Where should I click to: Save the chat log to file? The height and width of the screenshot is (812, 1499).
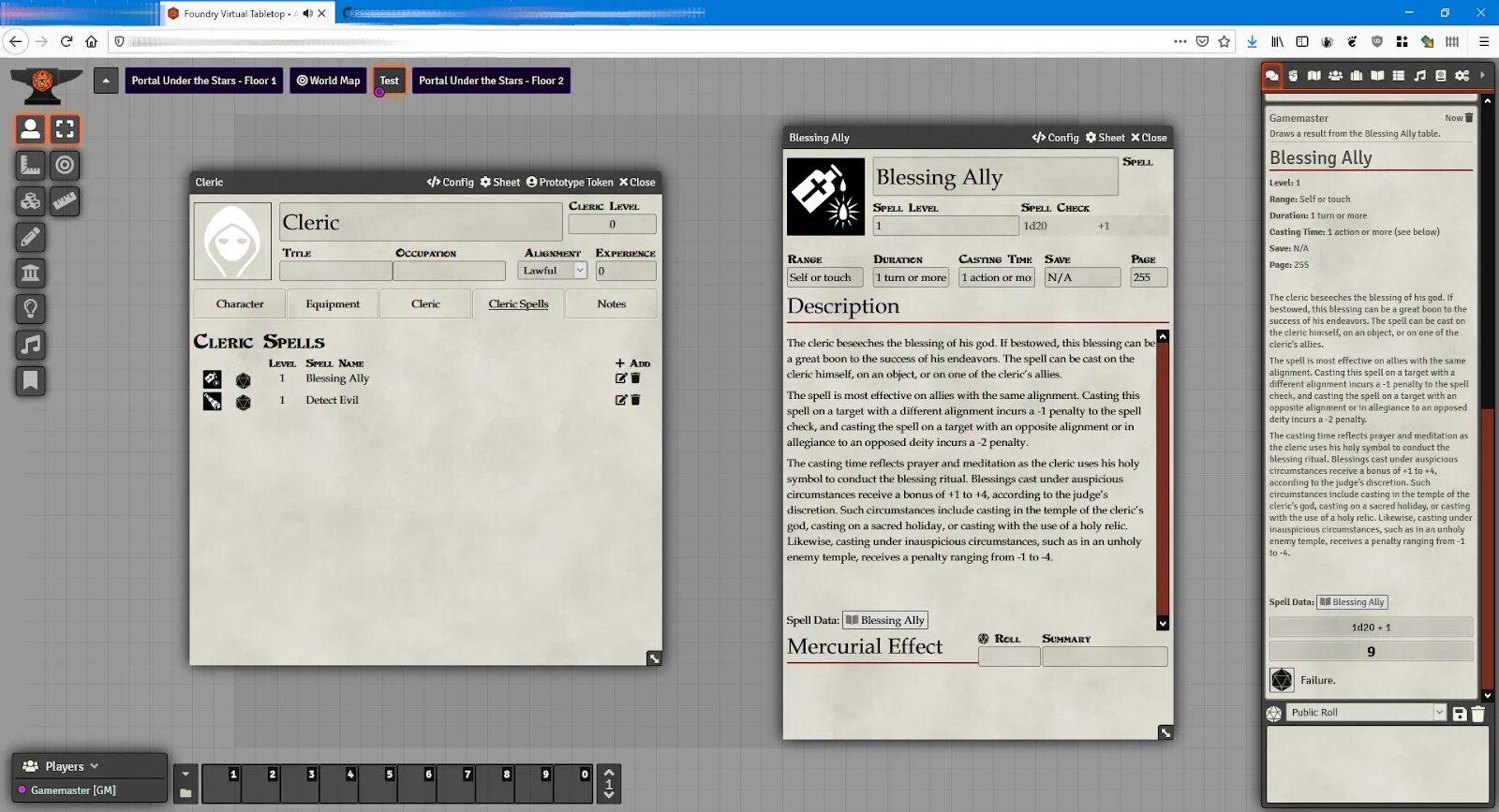1460,714
